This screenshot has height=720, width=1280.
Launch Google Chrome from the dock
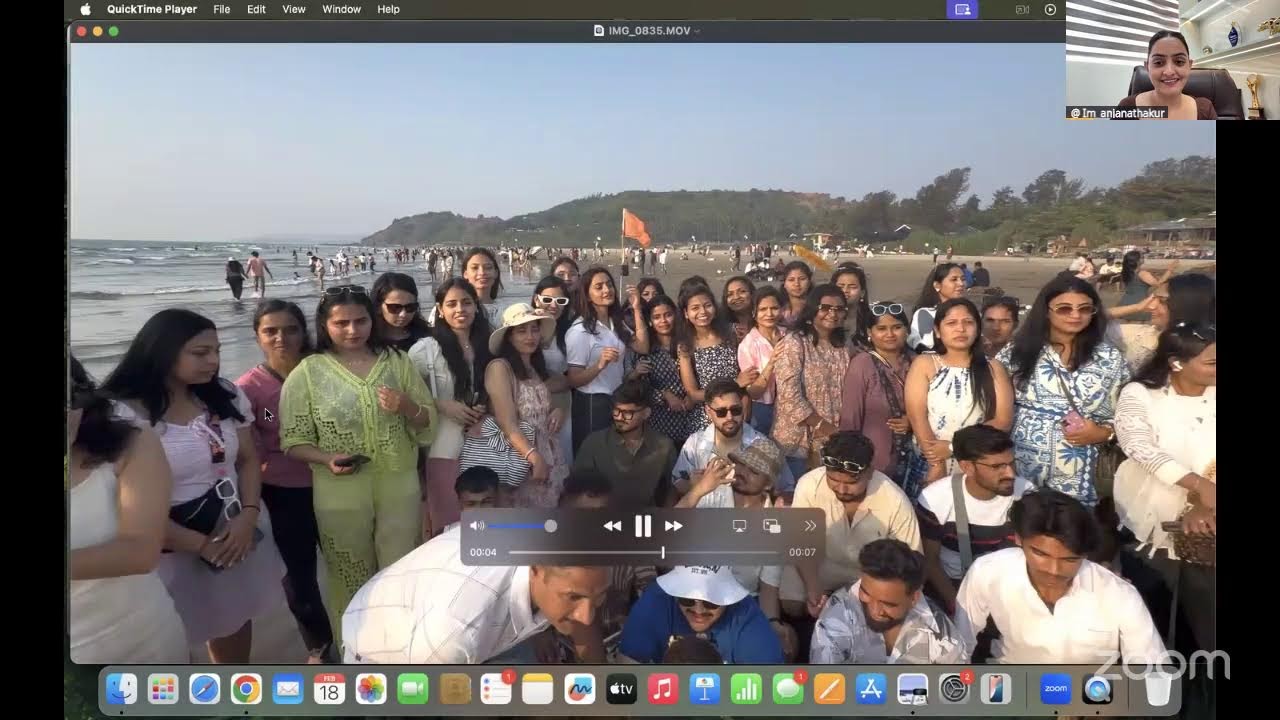click(246, 688)
